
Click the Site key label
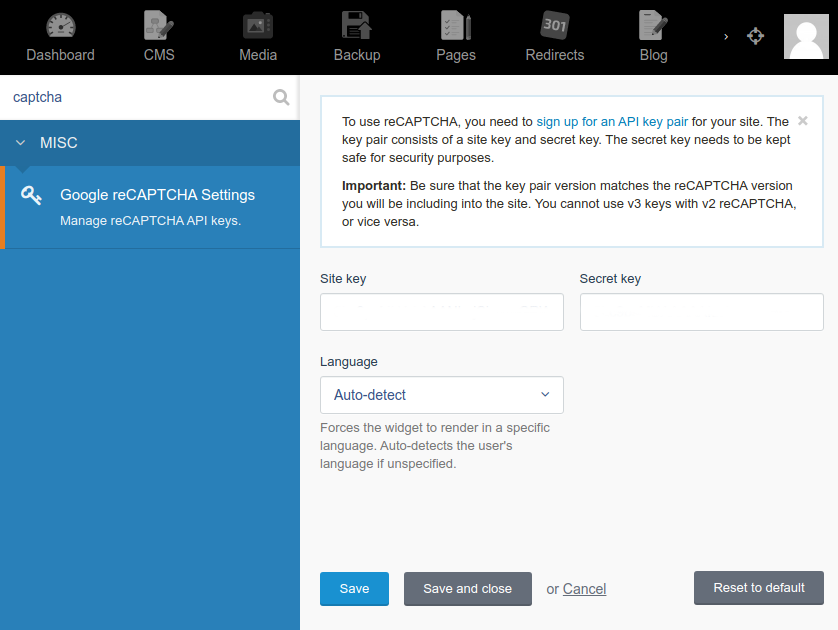343,279
